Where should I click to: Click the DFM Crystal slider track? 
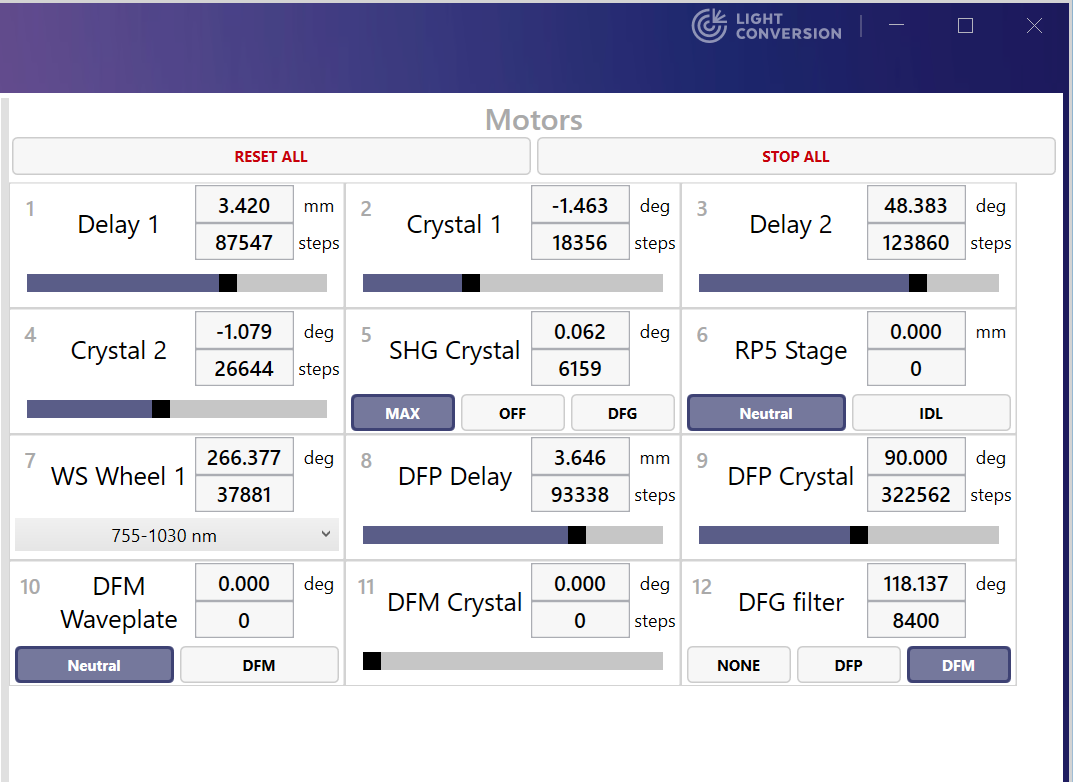pyautogui.click(x=513, y=661)
